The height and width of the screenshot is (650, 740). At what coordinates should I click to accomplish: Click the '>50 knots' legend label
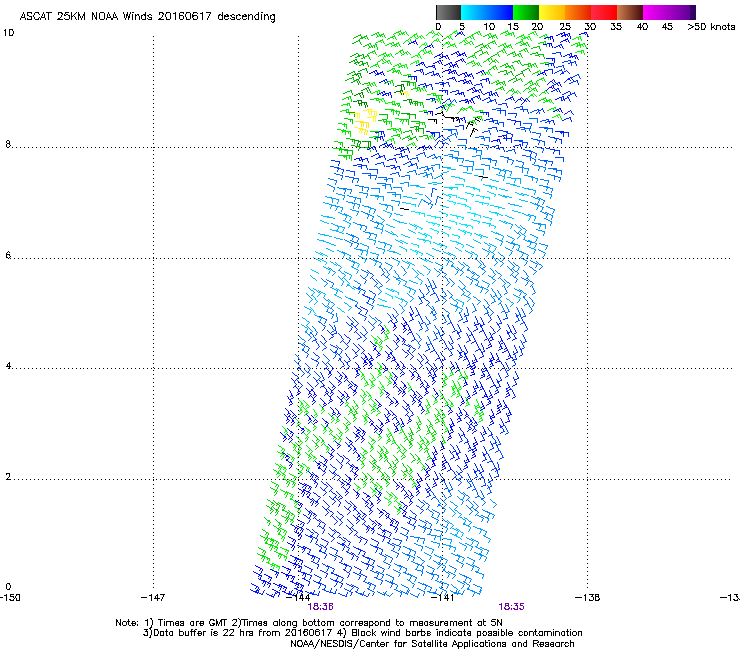(x=711, y=27)
